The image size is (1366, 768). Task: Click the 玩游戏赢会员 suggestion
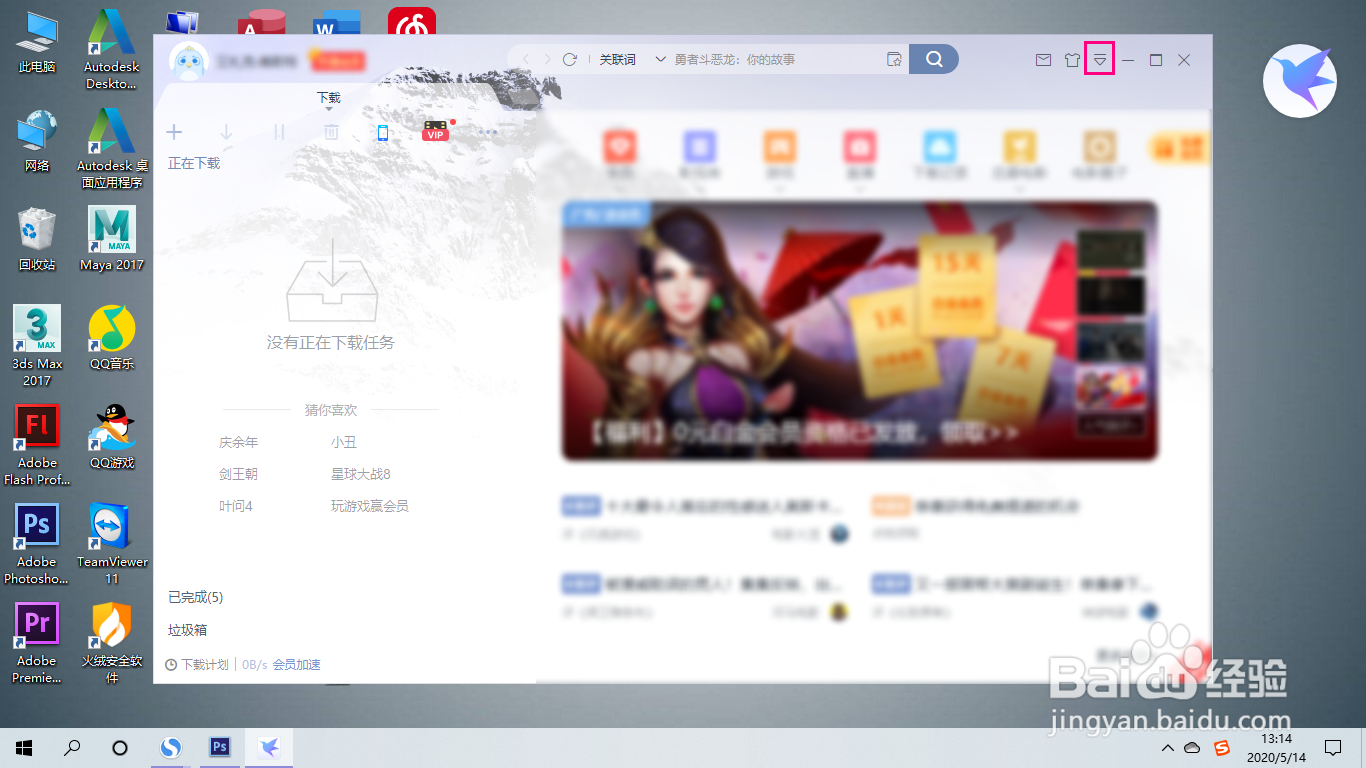[x=370, y=506]
